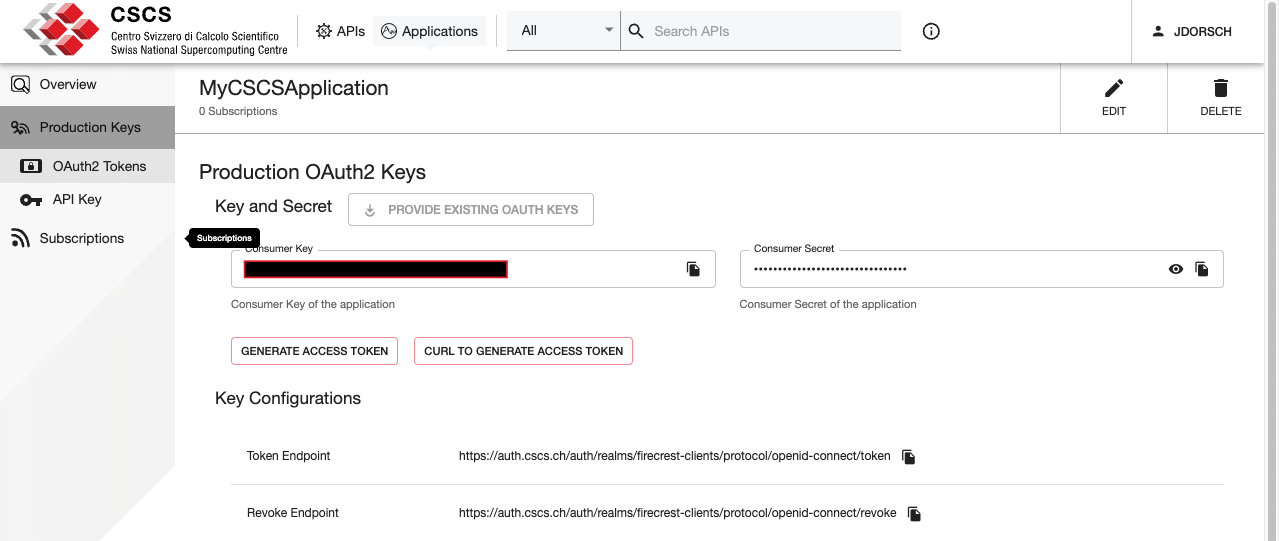Click the CSCS logo
1279x541 pixels.
[155, 29]
